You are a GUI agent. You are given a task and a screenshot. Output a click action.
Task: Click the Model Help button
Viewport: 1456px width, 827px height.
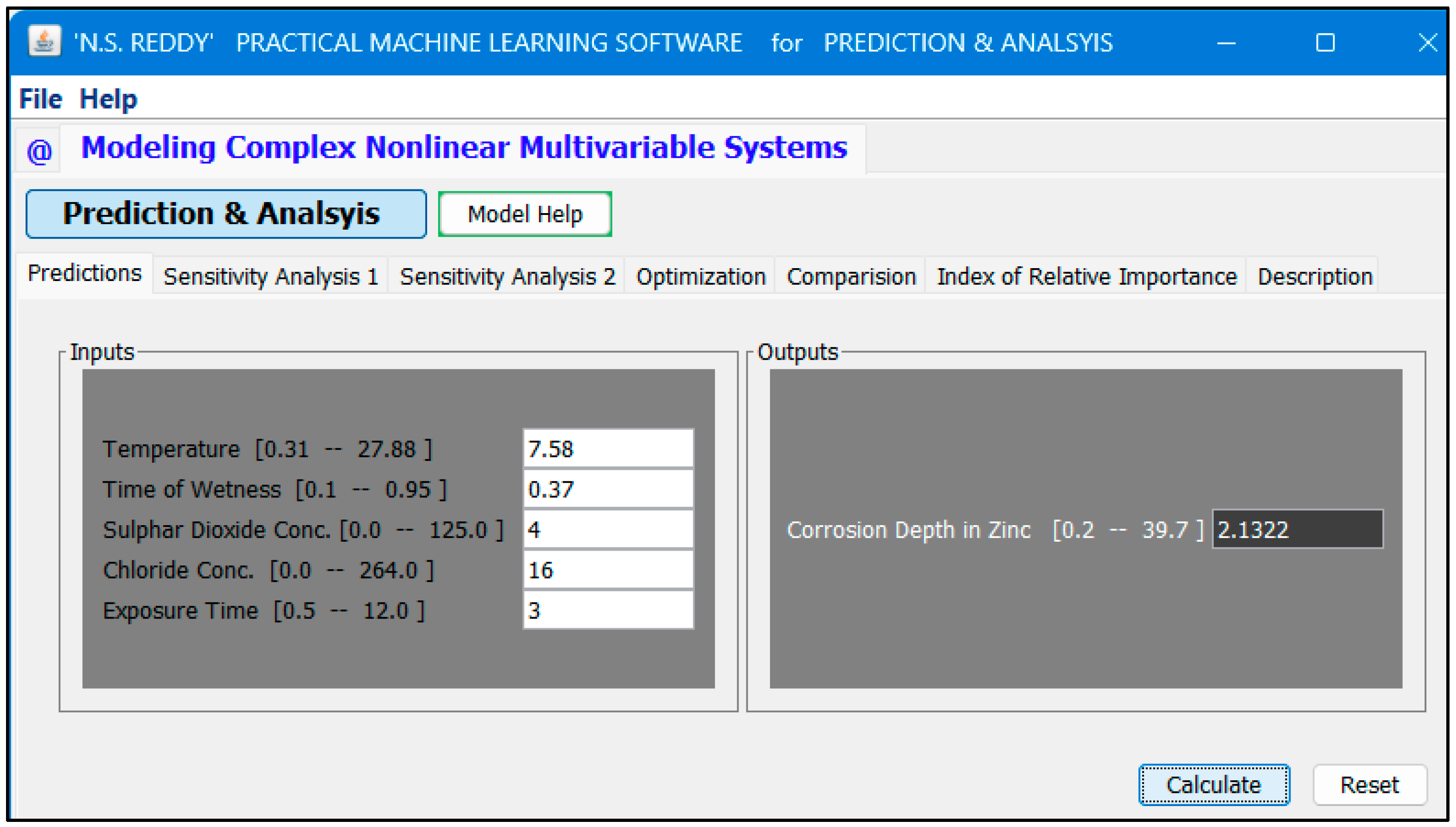[525, 214]
